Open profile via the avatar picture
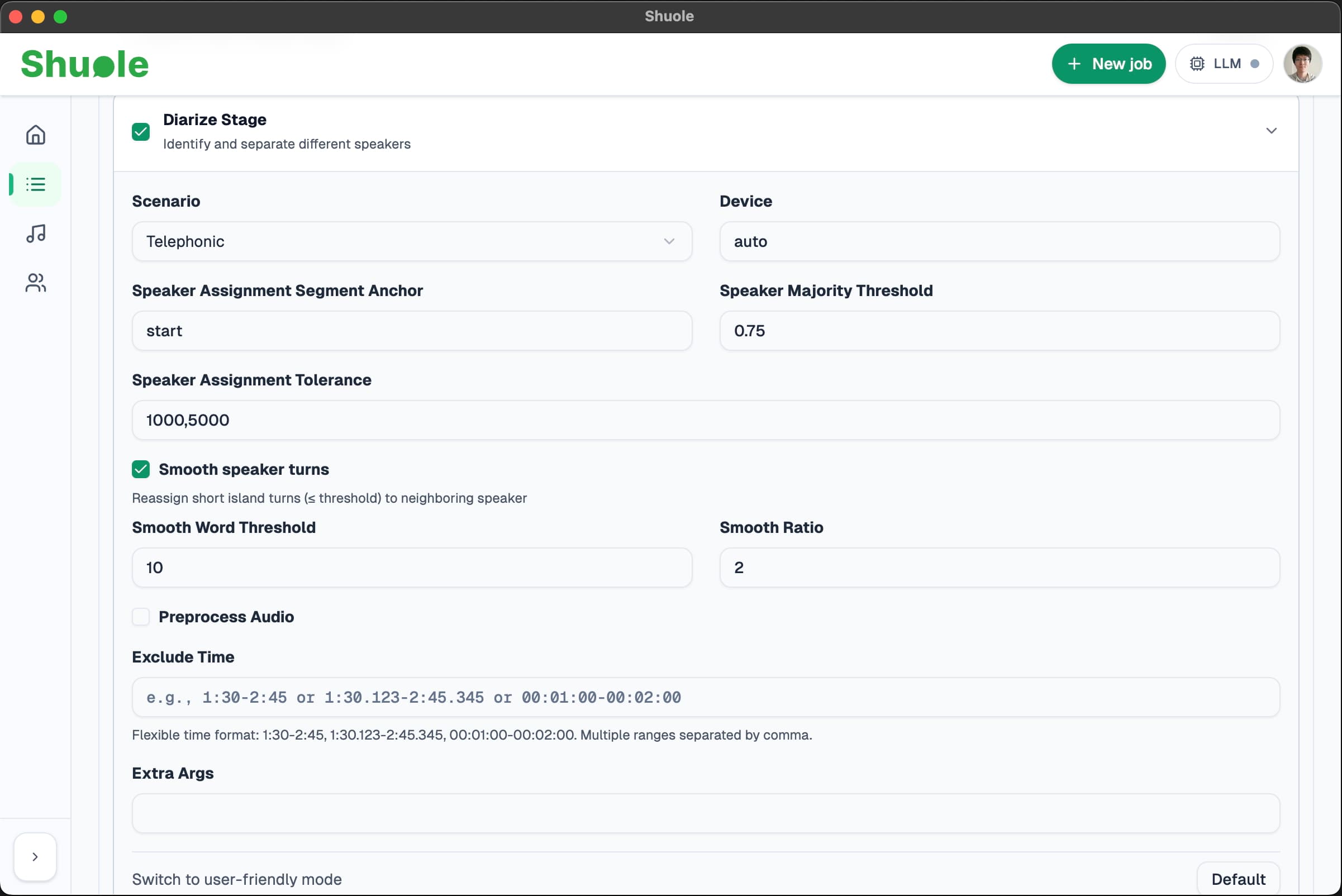 1303,64
